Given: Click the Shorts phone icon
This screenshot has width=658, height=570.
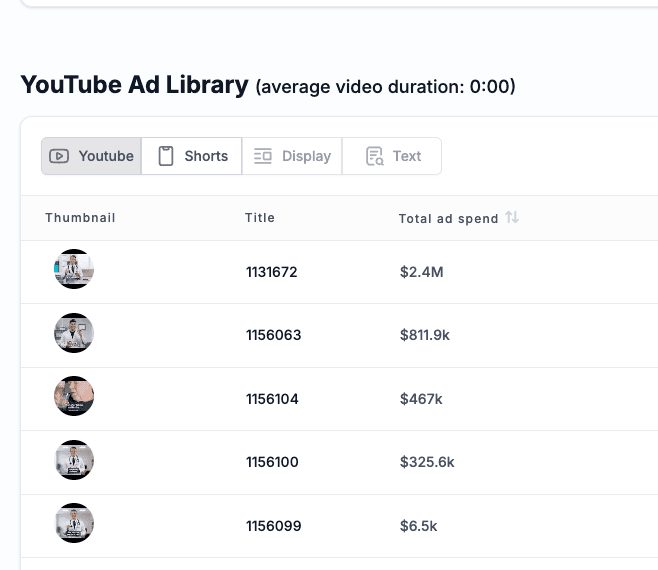Looking at the screenshot, I should [166, 156].
